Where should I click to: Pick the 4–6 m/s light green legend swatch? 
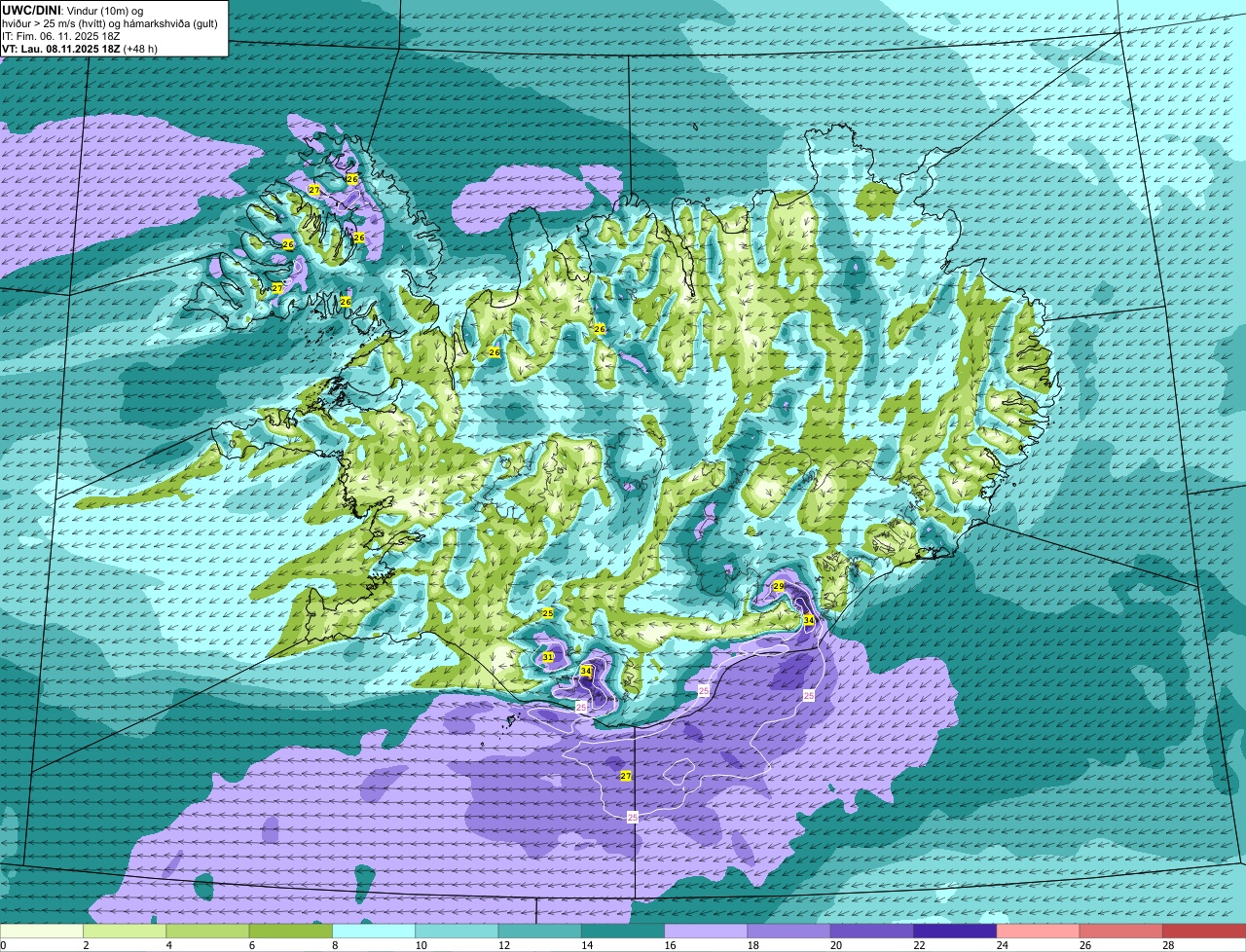point(207,932)
